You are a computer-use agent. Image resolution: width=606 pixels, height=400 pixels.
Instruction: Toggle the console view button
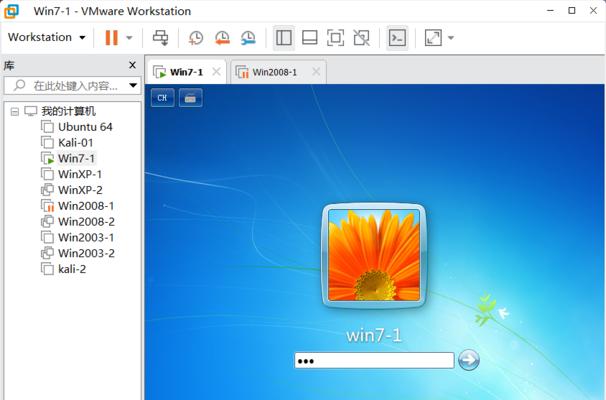397,38
